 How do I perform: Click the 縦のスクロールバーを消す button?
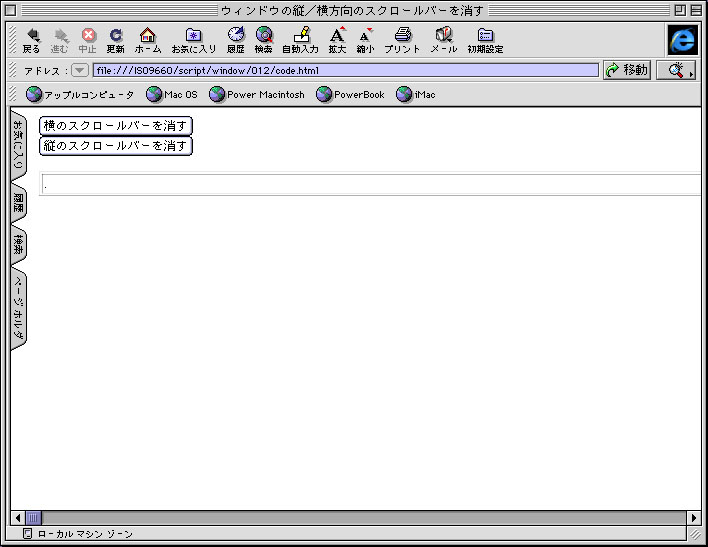click(115, 145)
